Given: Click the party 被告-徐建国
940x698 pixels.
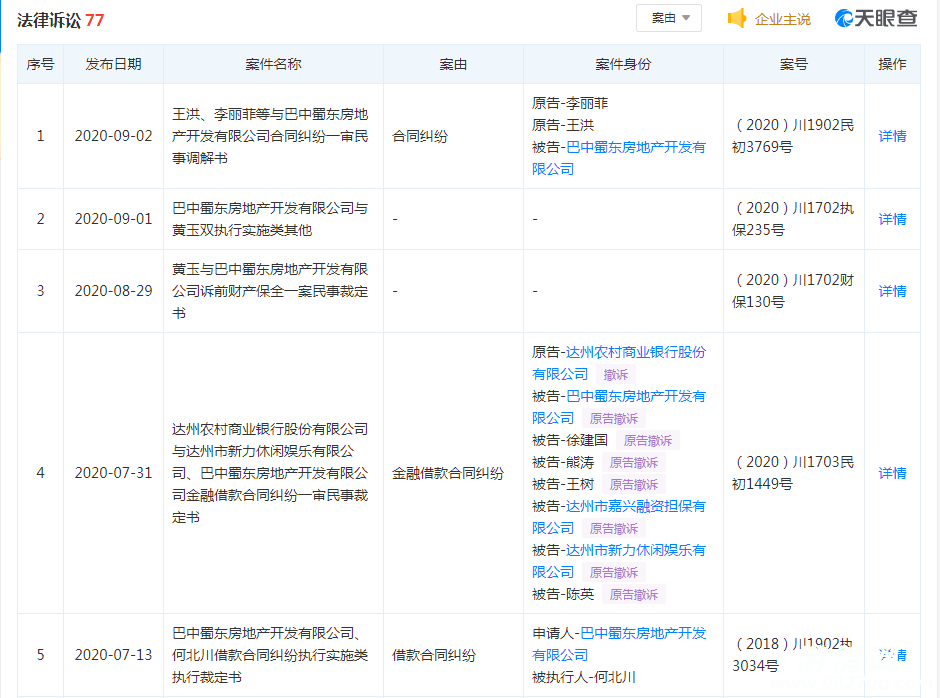Looking at the screenshot, I should click(570, 441).
